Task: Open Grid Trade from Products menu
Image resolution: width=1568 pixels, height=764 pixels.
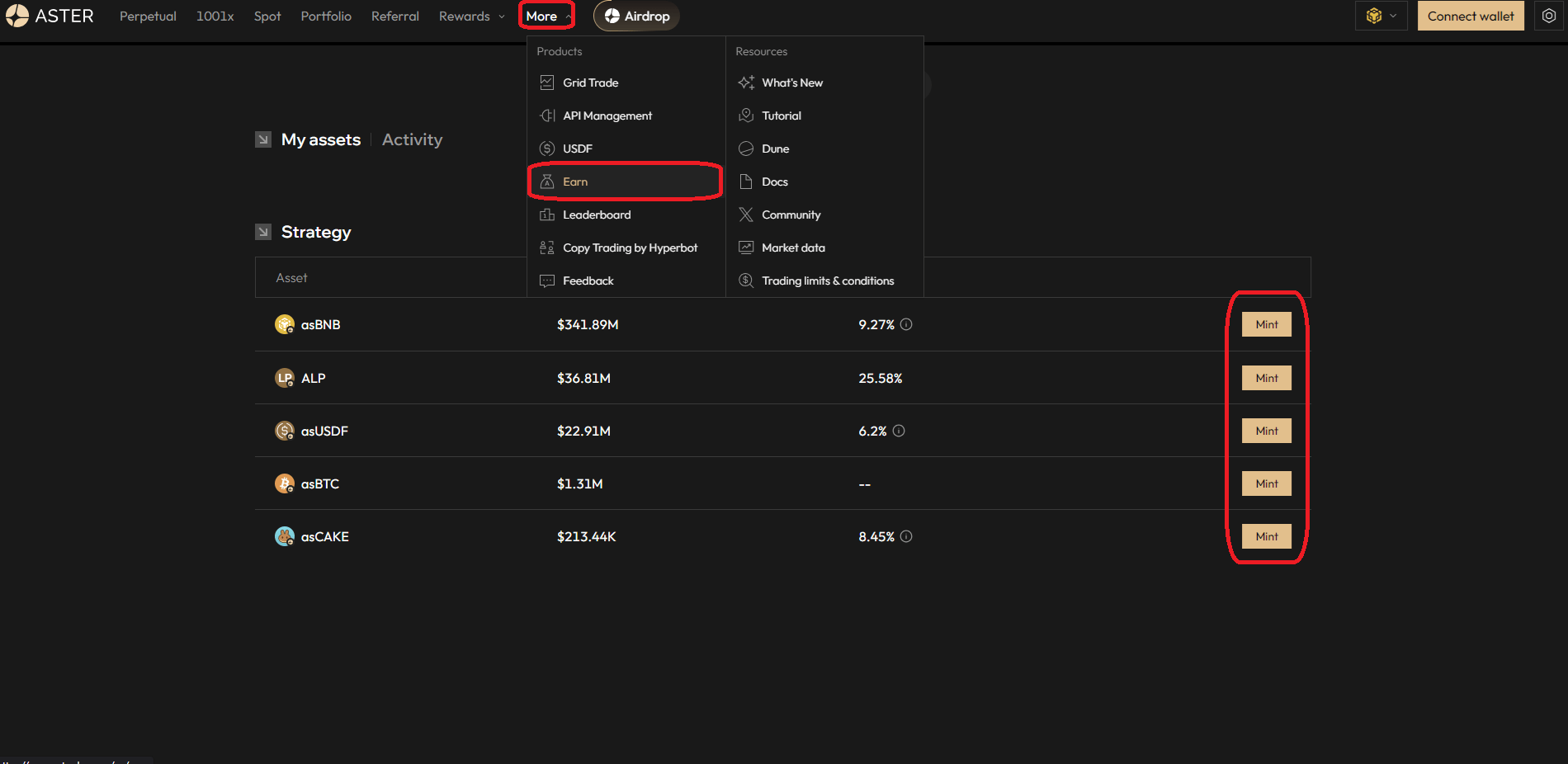Action: point(590,83)
